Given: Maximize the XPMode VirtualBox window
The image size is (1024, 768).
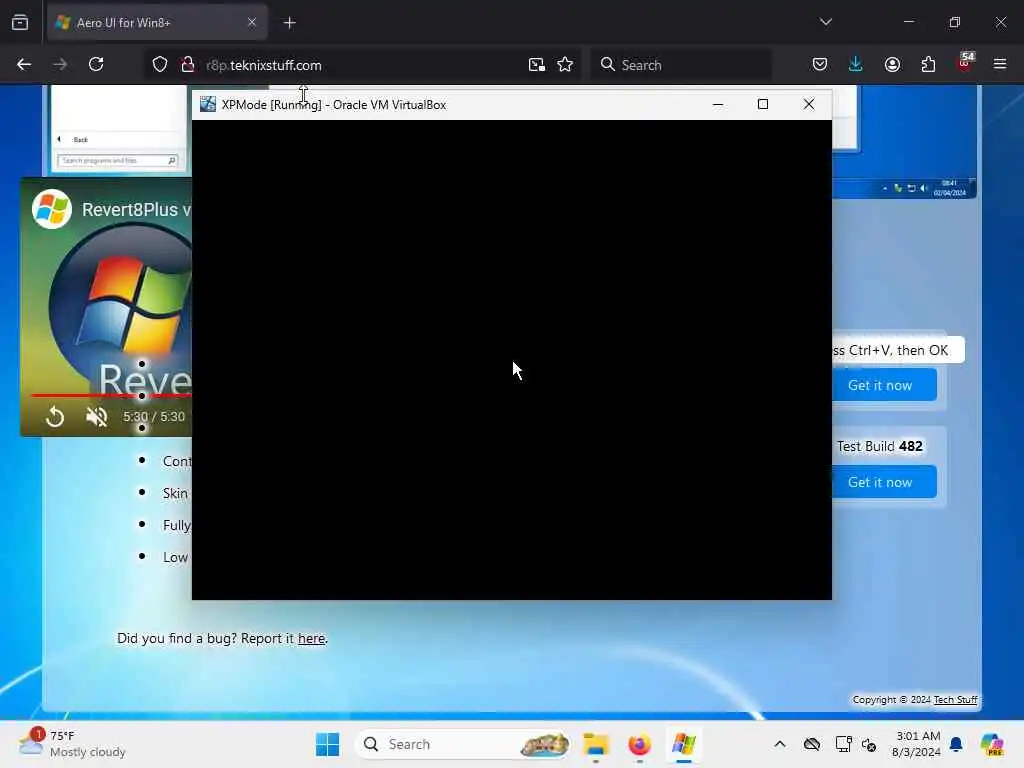Looking at the screenshot, I should (763, 104).
